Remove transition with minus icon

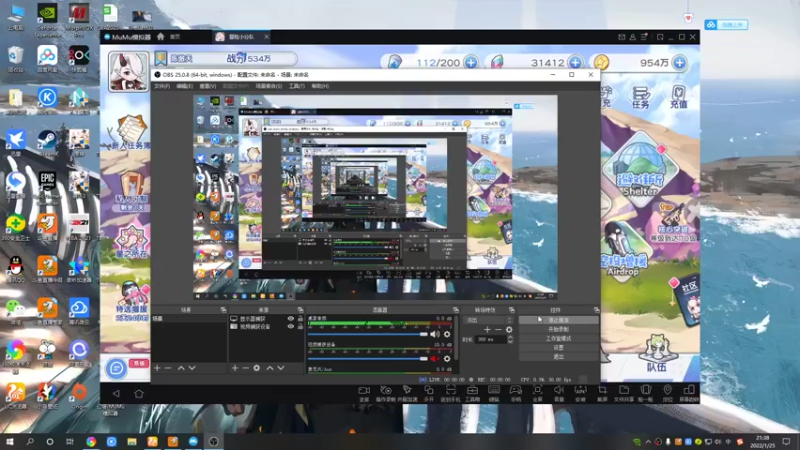[498, 330]
